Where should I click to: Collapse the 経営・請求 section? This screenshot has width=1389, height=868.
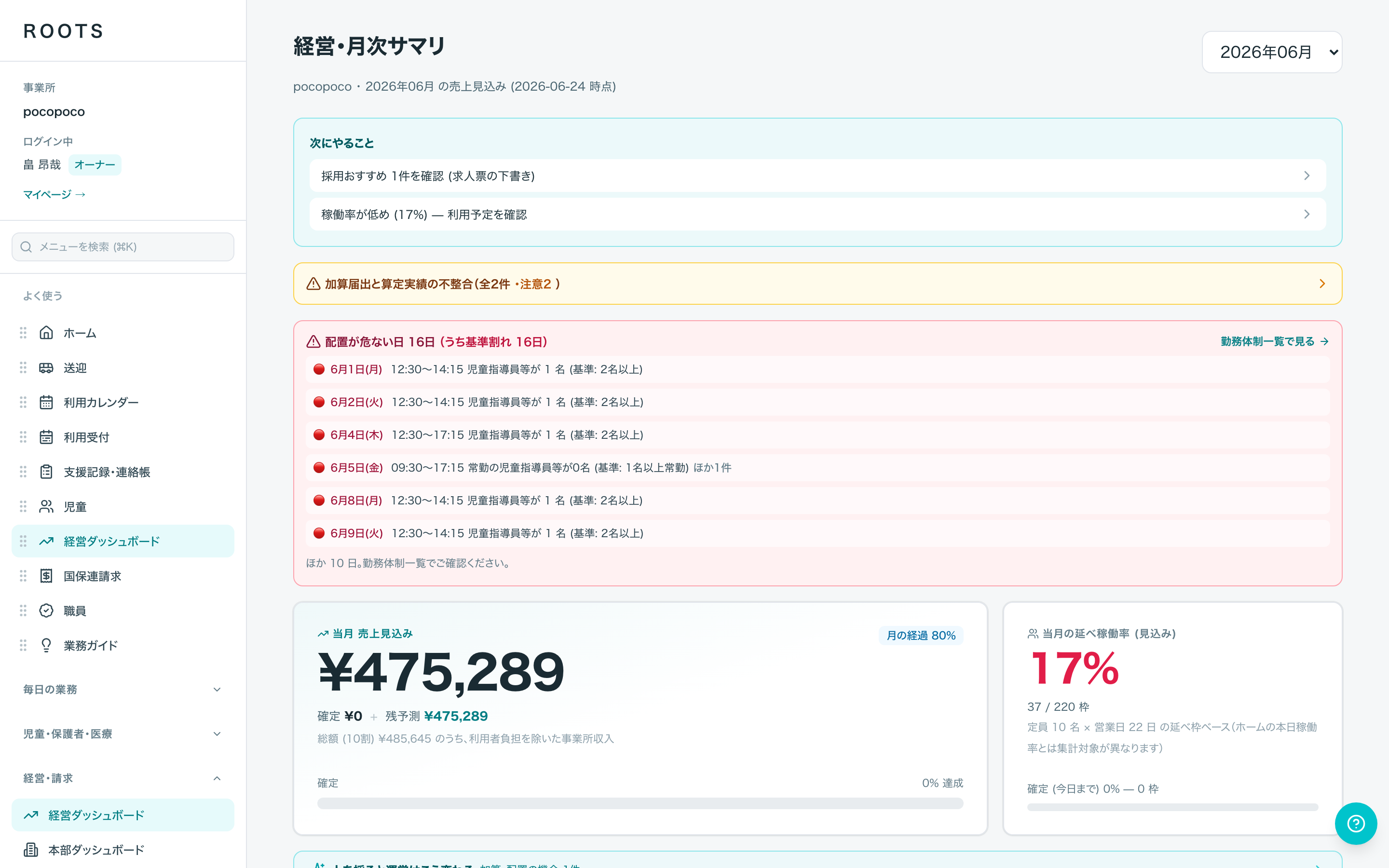coord(122,778)
